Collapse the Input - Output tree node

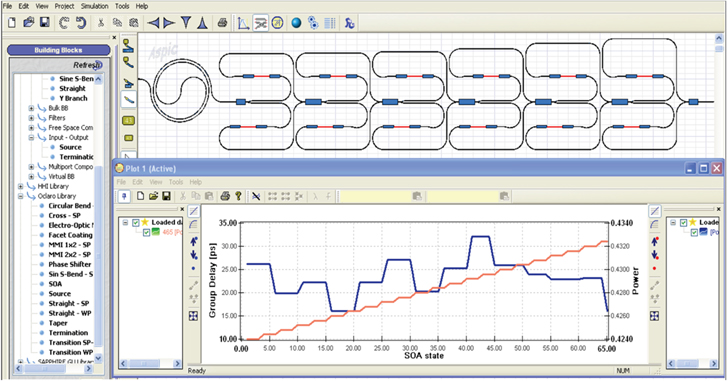[31, 138]
